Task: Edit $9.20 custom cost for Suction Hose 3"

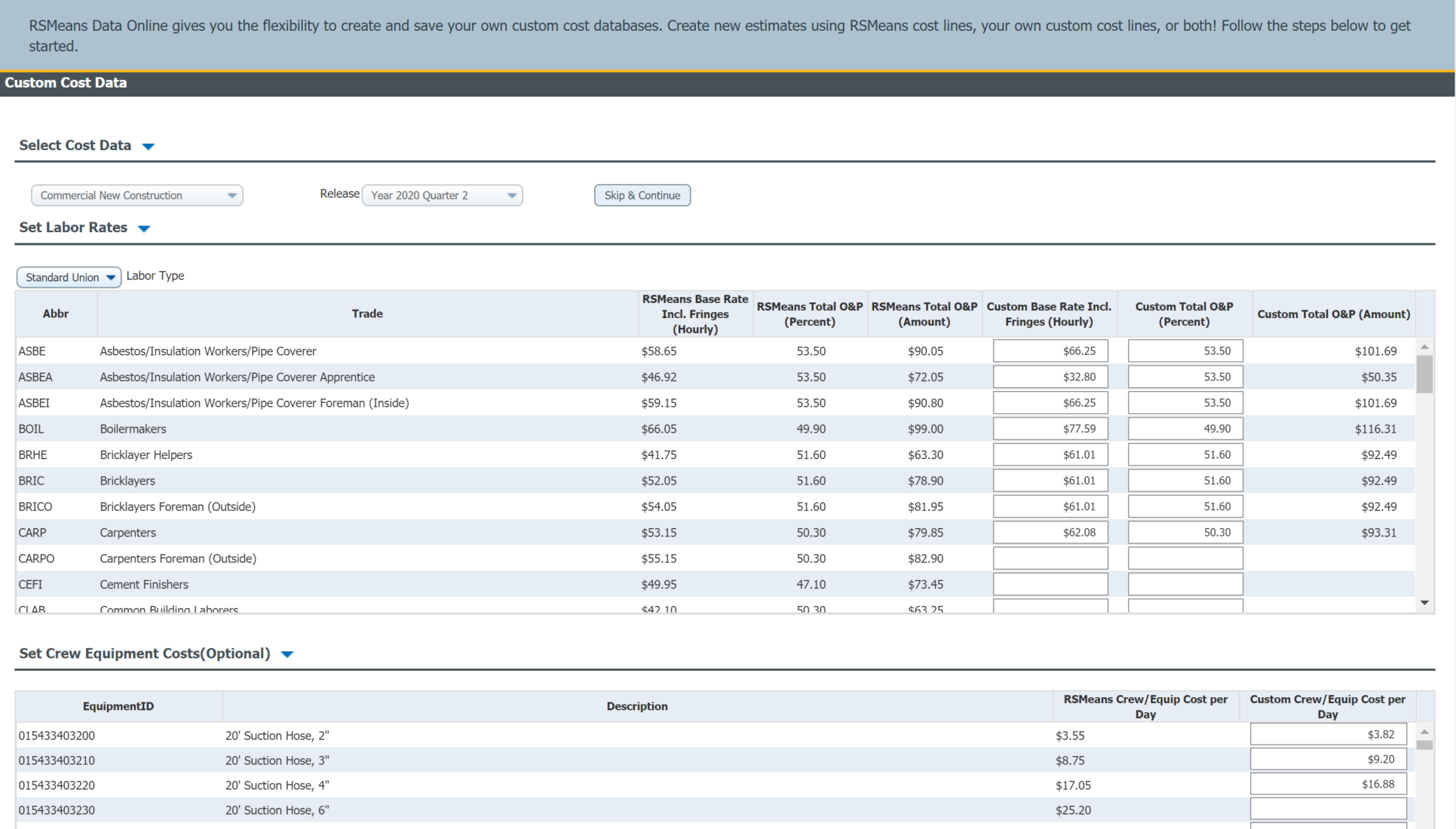Action: tap(1327, 759)
